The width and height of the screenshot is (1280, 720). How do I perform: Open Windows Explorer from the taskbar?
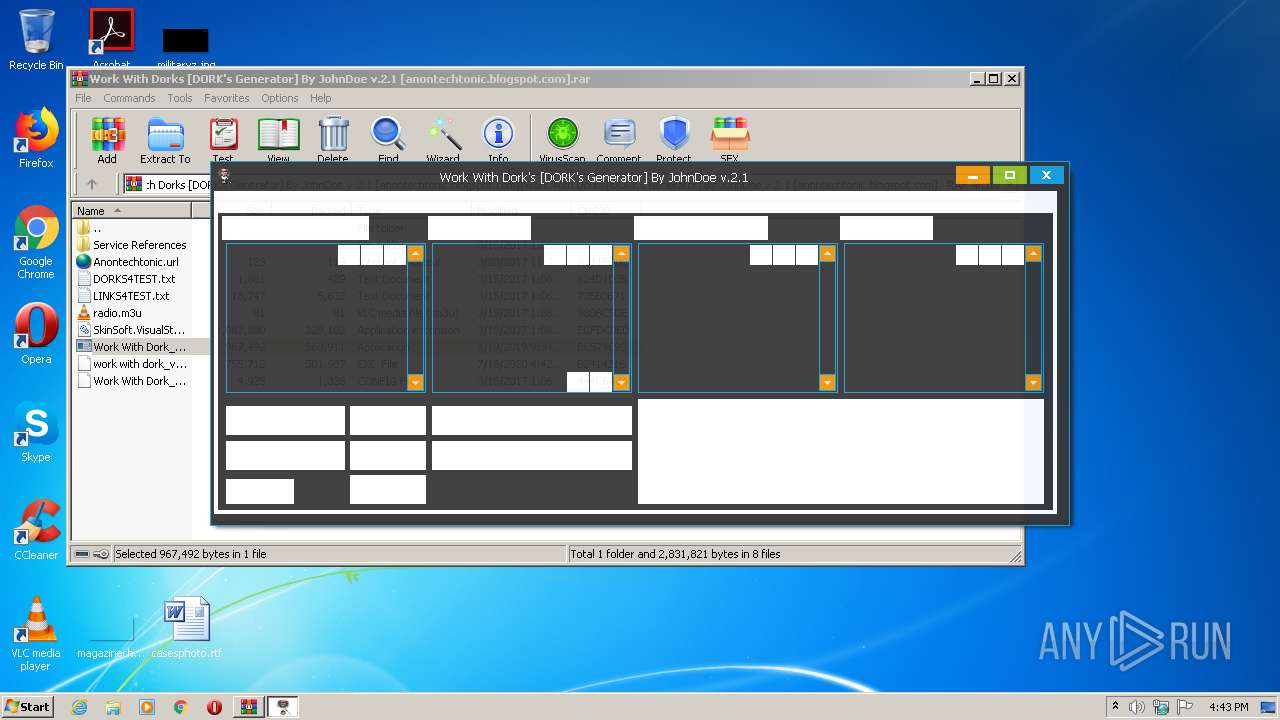coord(113,707)
